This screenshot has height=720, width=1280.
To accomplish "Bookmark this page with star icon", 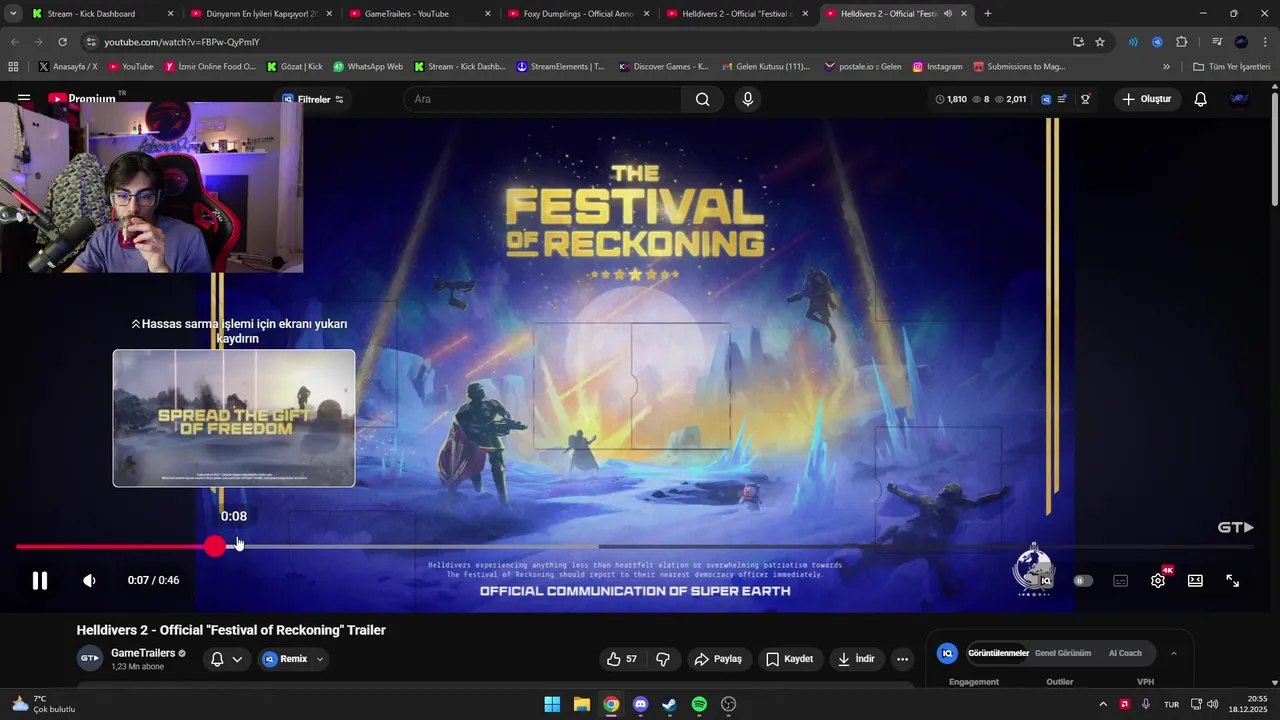I will click(1100, 42).
